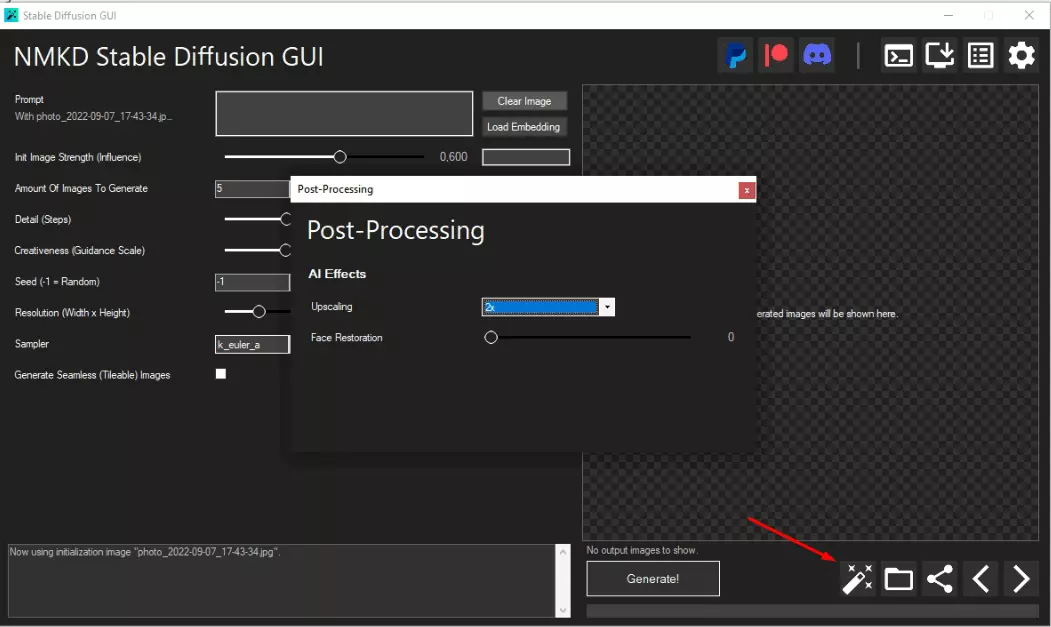Show previous image arrow

(981, 579)
